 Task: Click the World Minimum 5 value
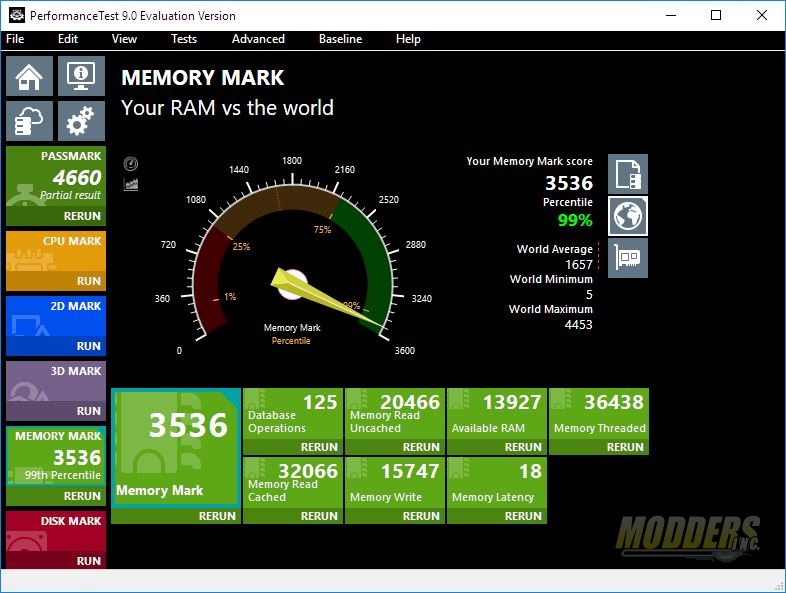[x=590, y=295]
